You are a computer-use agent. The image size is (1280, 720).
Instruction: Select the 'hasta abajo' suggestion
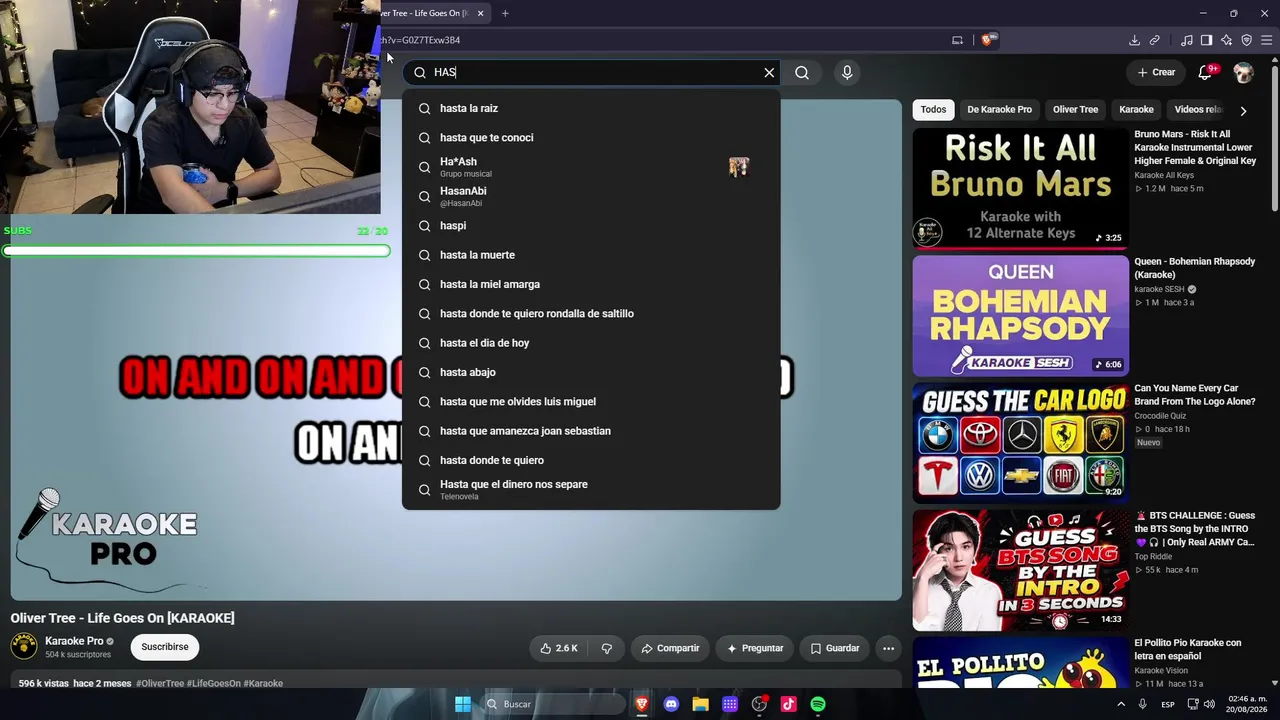point(591,372)
